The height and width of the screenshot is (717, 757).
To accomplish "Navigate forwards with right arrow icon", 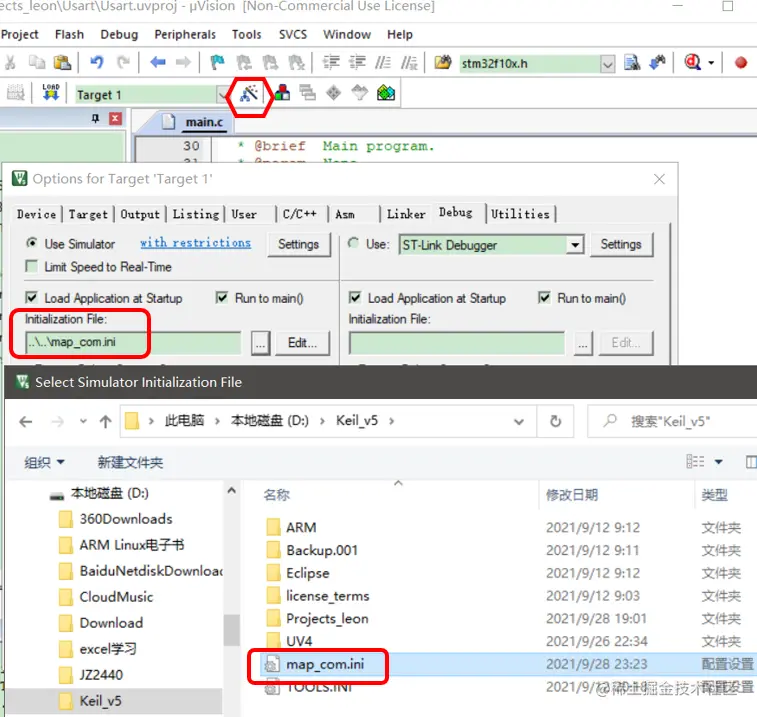I will tap(183, 63).
